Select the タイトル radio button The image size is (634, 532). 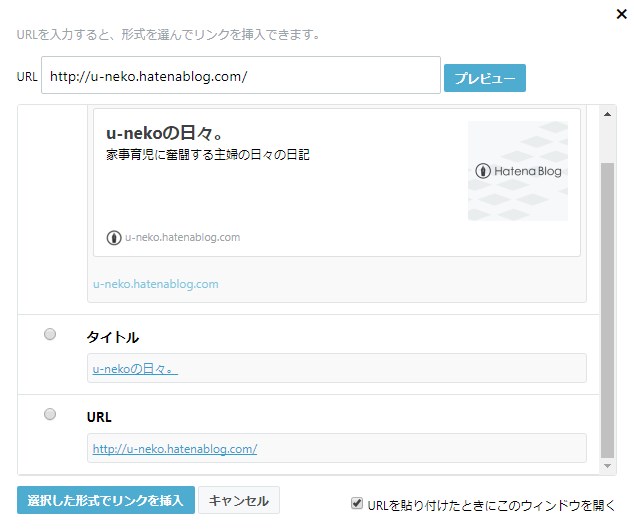coord(50,334)
